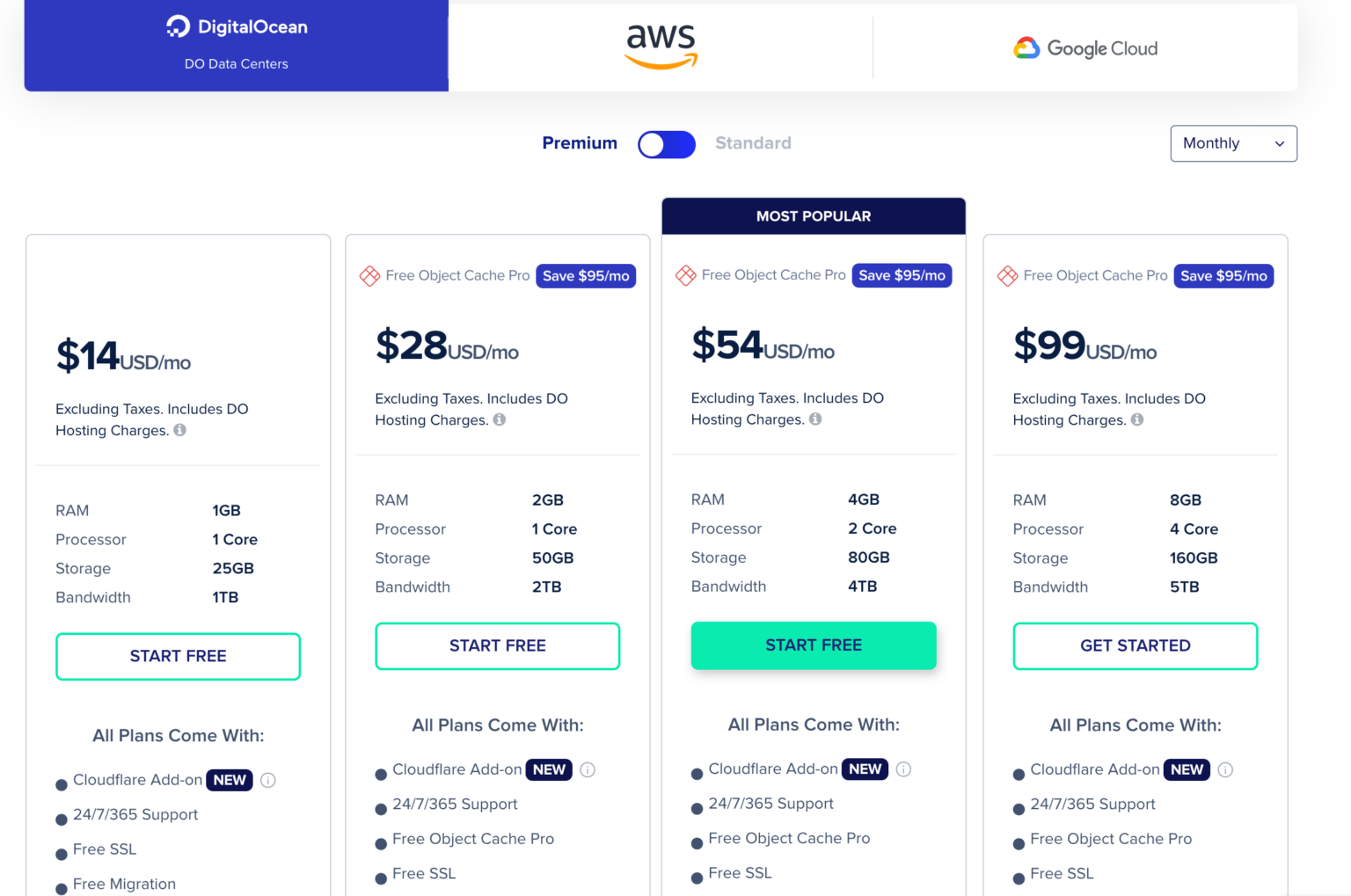Click GET STARTED on the $99 plan
This screenshot has width=1351, height=896.
point(1135,646)
